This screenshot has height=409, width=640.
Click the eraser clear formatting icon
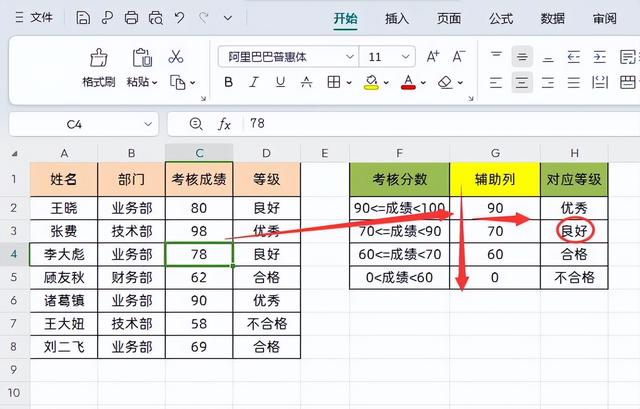(445, 82)
